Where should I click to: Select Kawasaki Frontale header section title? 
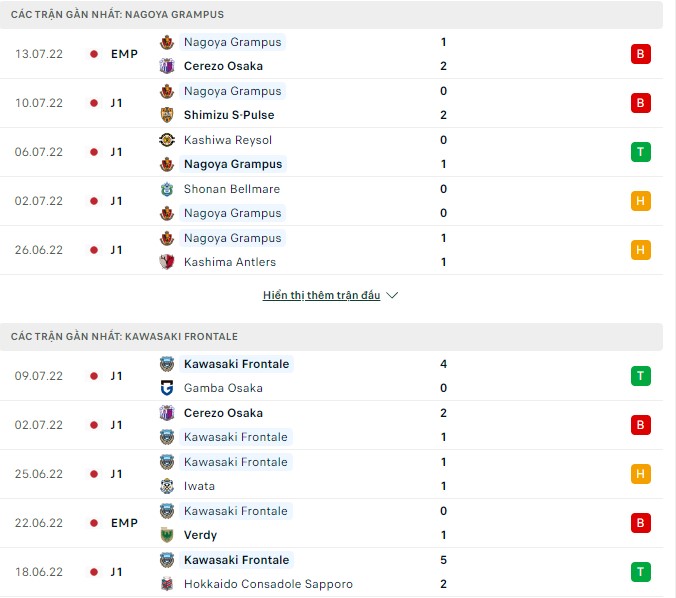tap(124, 337)
